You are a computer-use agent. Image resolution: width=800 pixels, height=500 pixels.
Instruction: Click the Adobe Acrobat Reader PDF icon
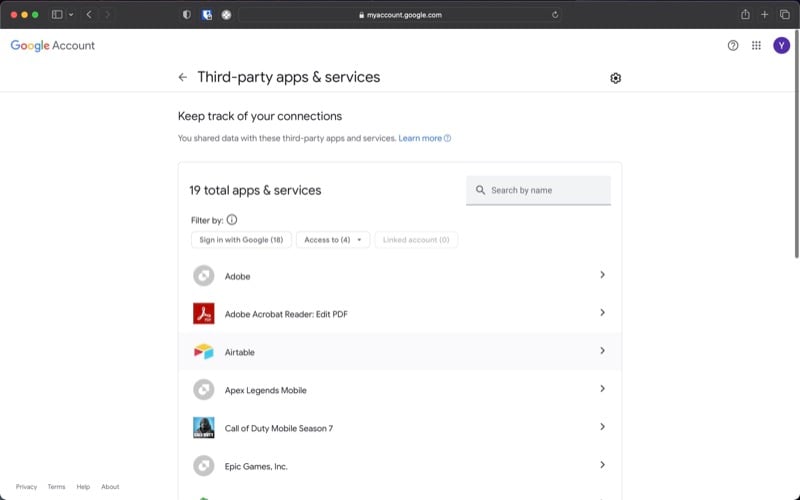204,314
